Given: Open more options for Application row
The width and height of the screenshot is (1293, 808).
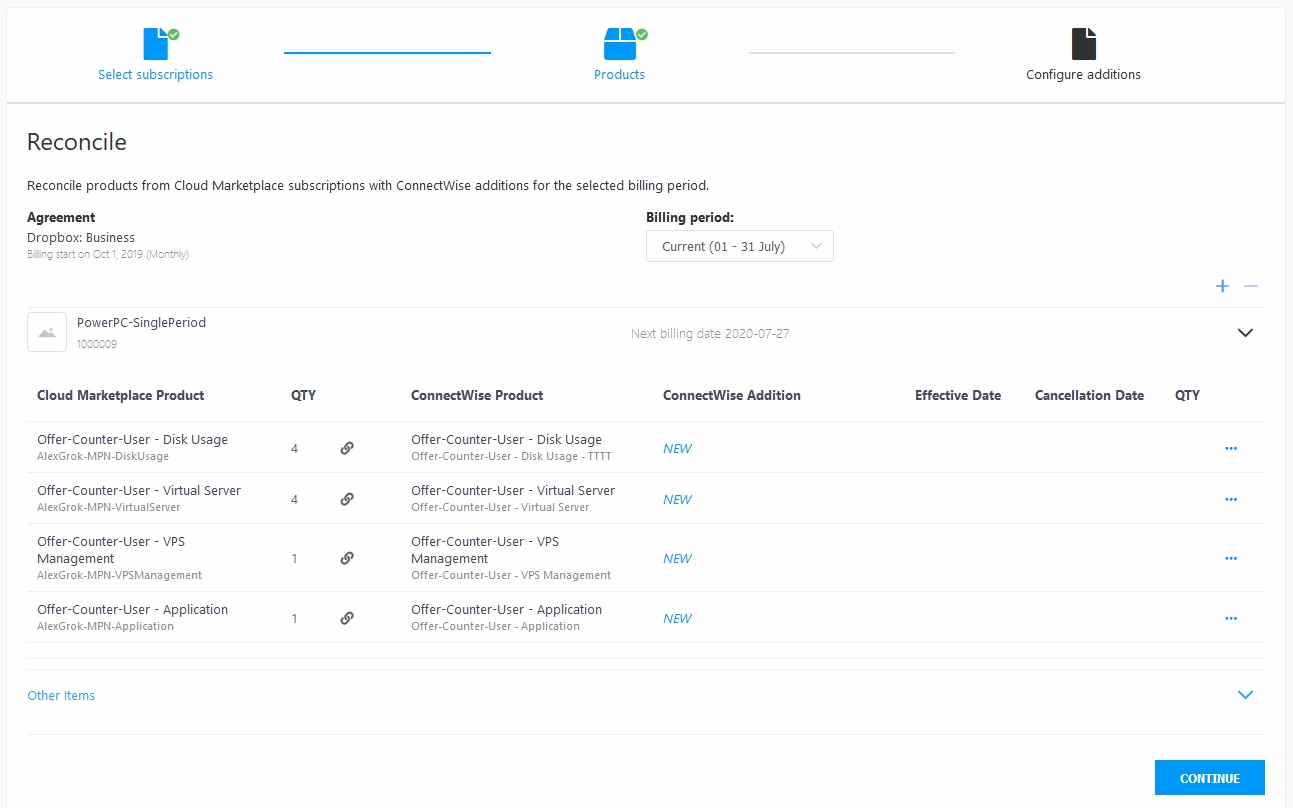Looking at the screenshot, I should pos(1231,618).
